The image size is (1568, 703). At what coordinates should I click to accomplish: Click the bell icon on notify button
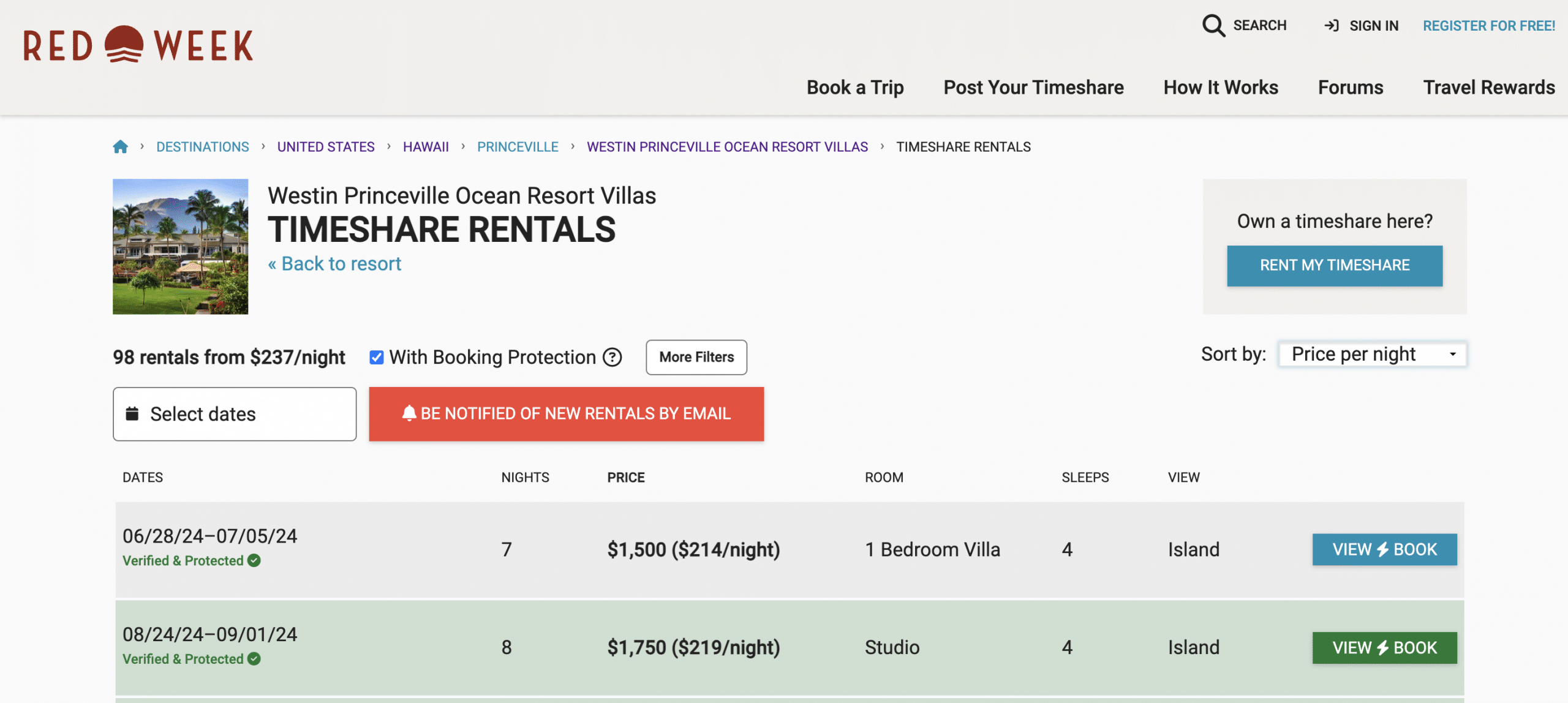click(409, 414)
